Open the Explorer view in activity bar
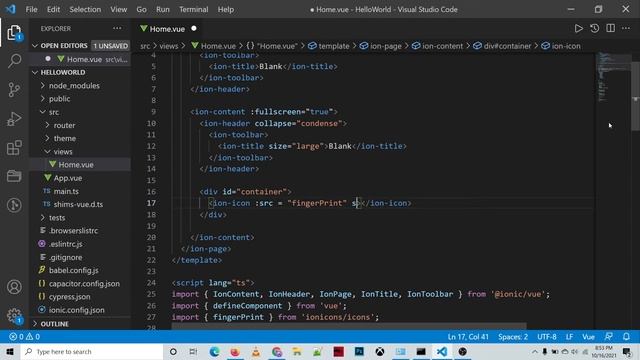Screen dimensions: 640x360 [14, 32]
